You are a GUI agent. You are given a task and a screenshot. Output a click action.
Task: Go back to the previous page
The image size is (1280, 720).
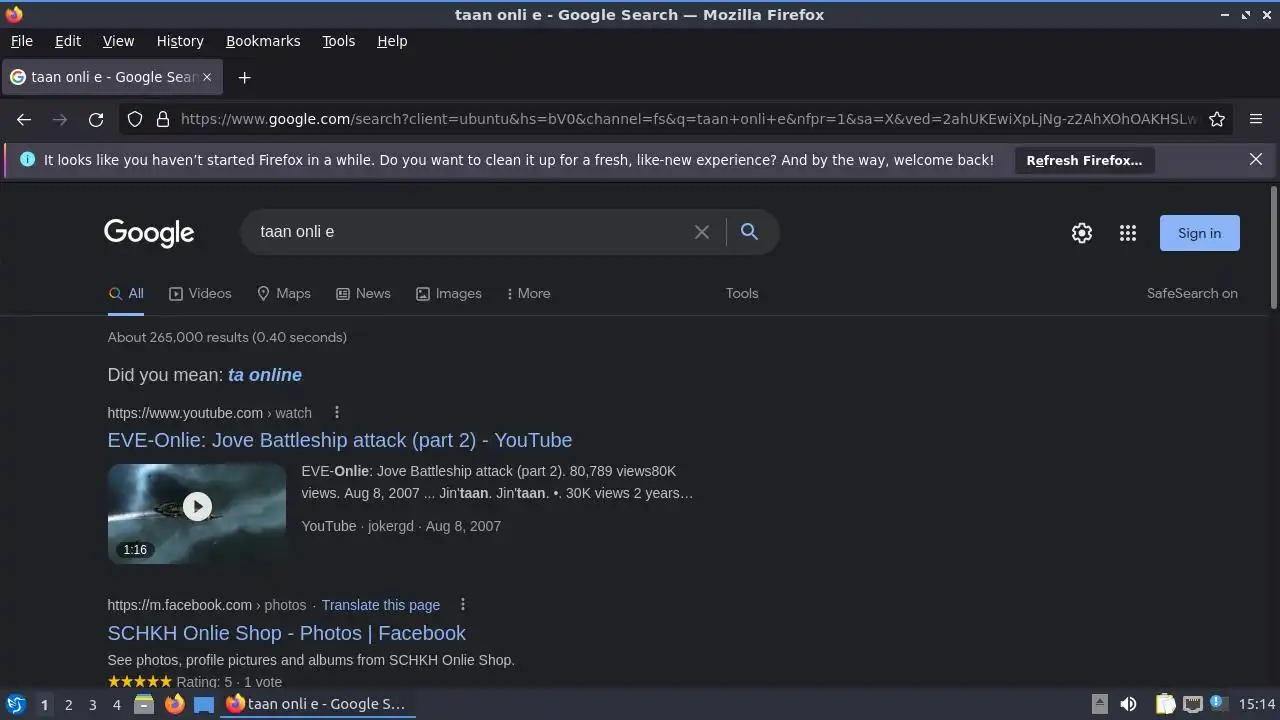click(24, 119)
